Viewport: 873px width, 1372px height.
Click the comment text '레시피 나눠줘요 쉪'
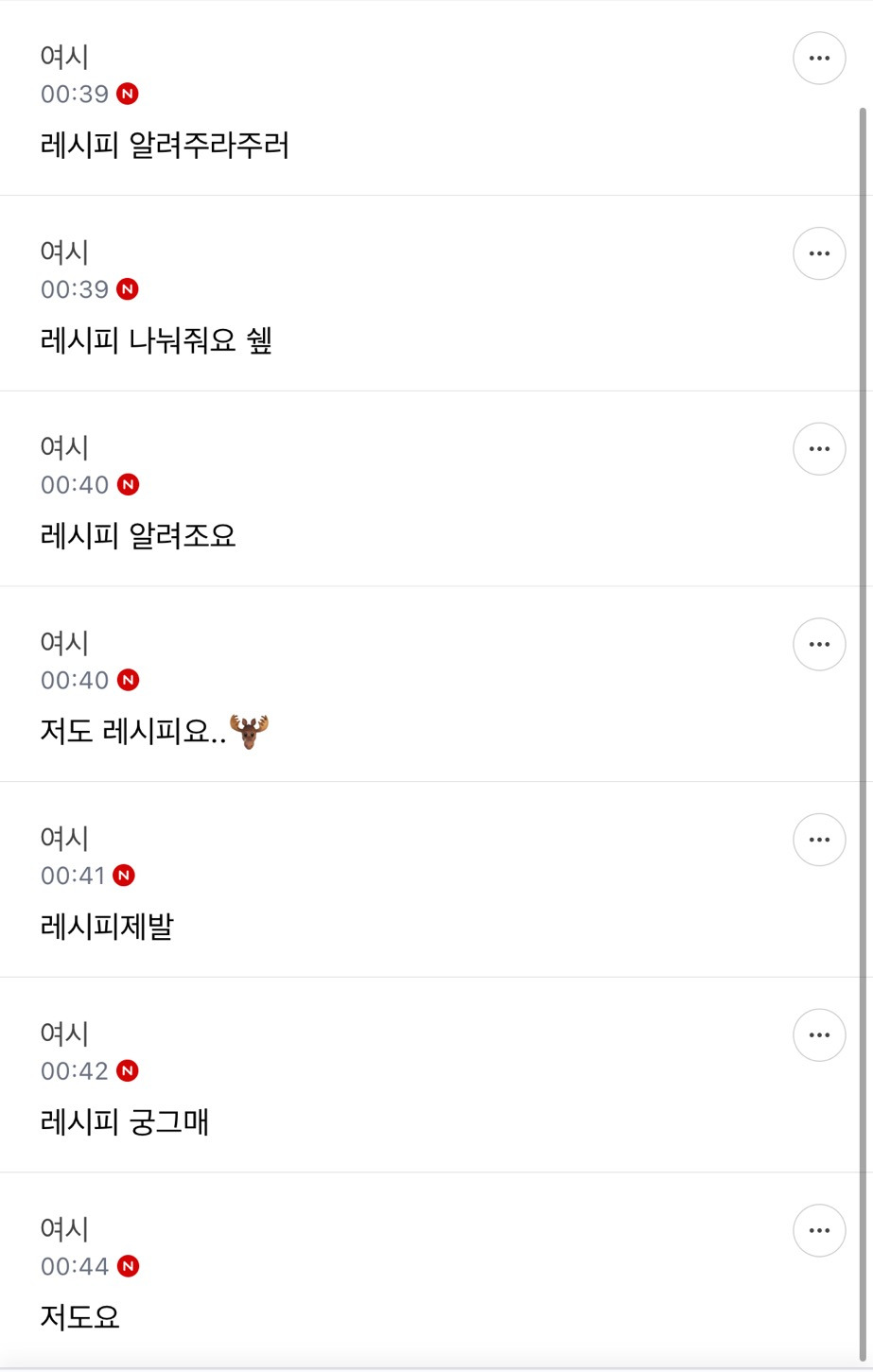click(156, 340)
